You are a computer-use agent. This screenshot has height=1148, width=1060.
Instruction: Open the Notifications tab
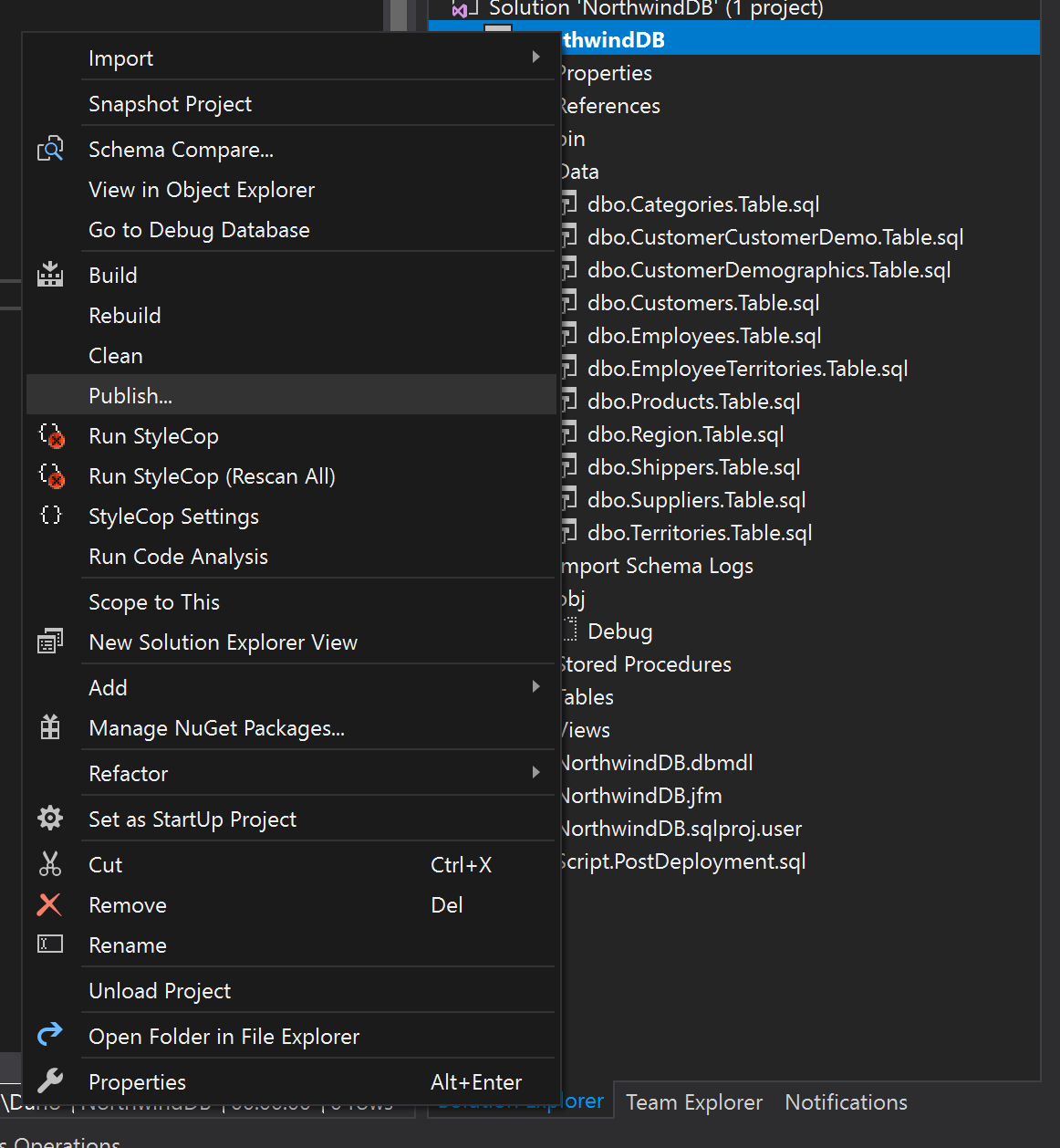(846, 1101)
